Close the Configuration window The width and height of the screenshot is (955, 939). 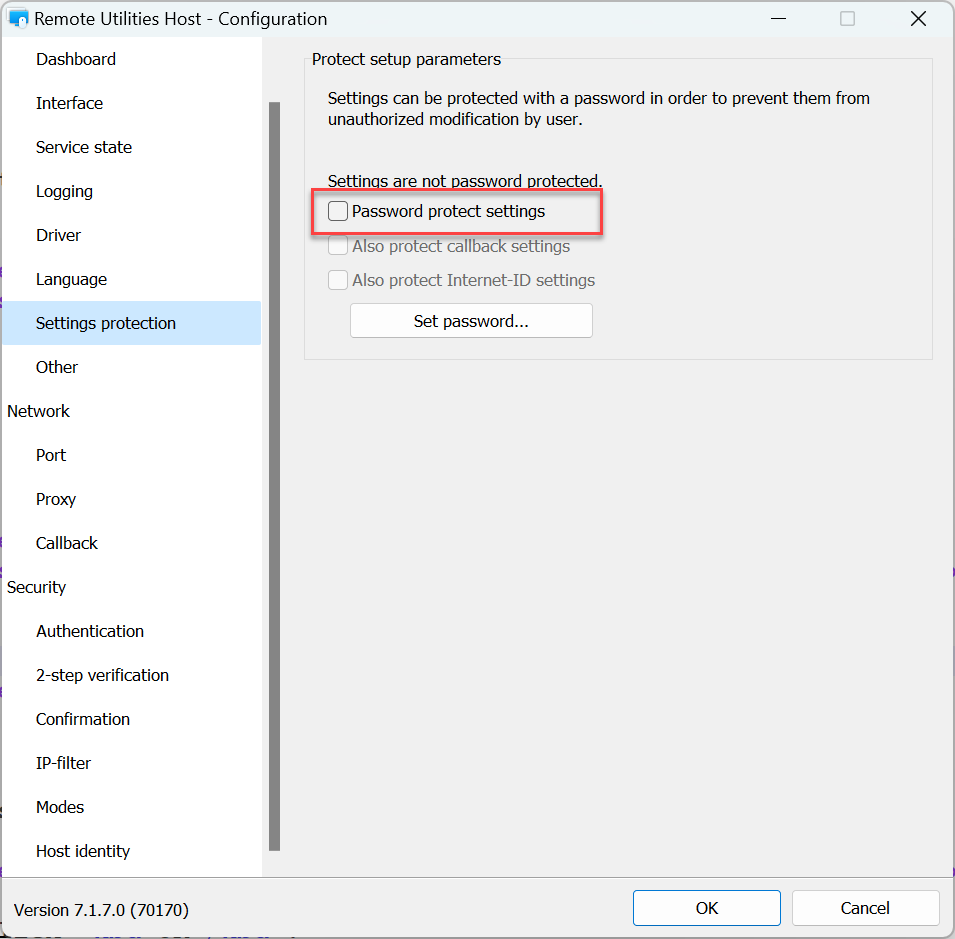tap(918, 19)
